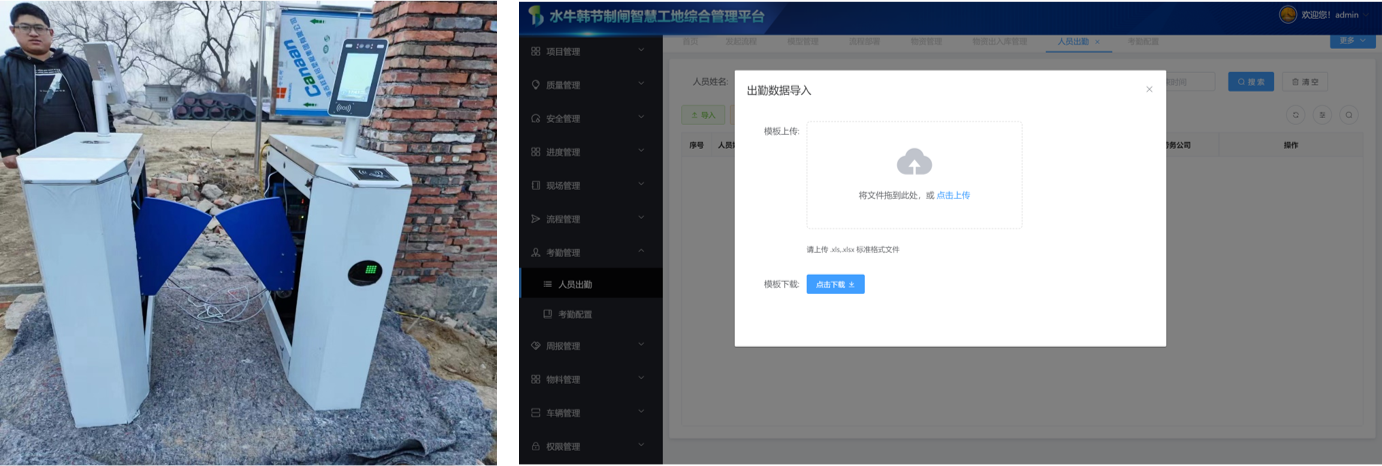Click the 流程管理 arrow icon
The width and height of the screenshot is (1382, 466).
coord(536,219)
